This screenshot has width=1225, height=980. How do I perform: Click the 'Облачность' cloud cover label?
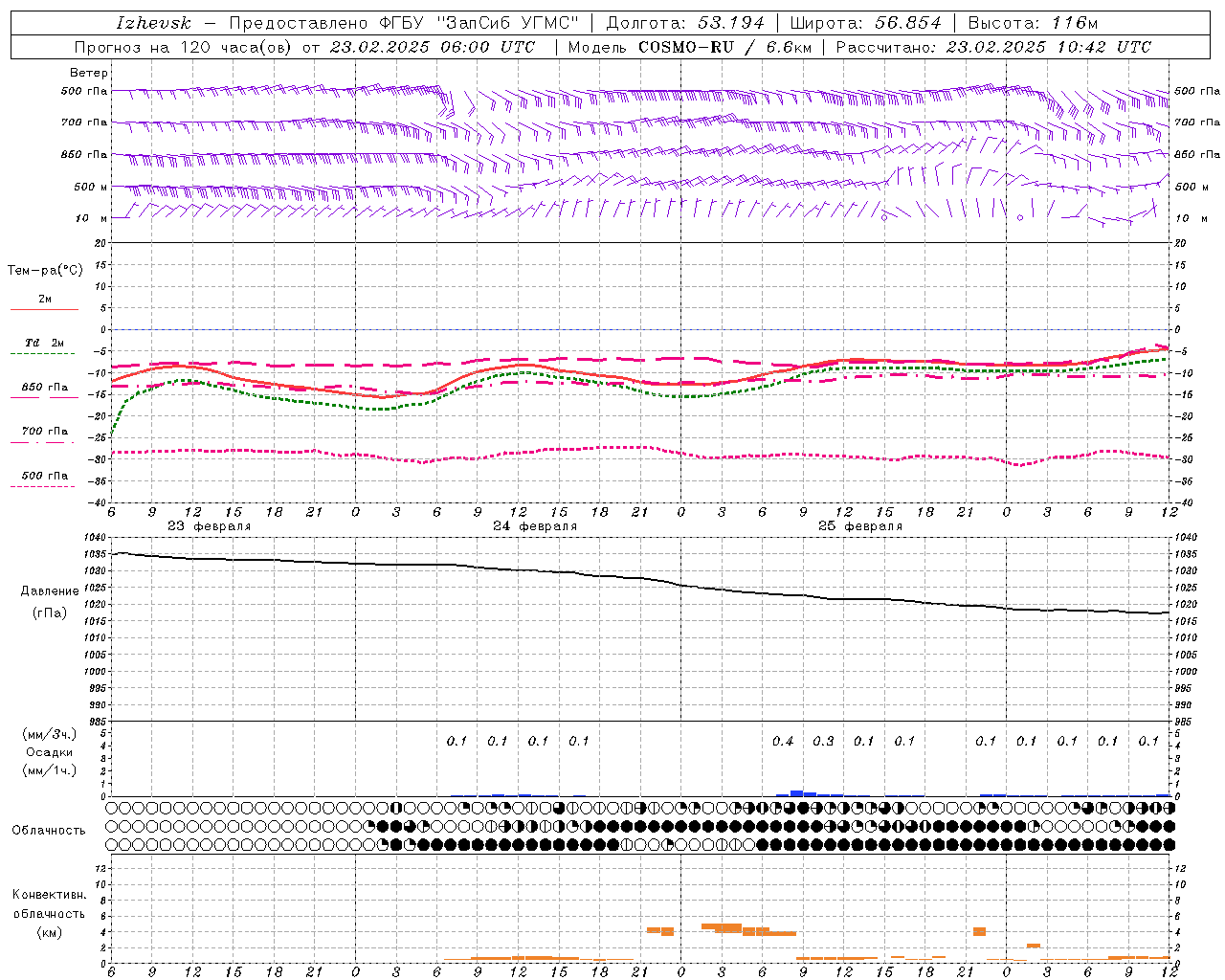point(49,831)
